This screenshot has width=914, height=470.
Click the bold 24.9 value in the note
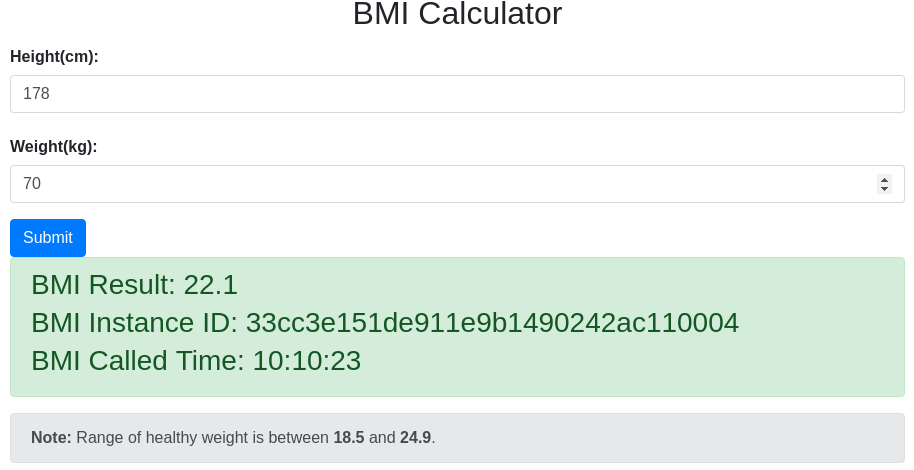pos(415,438)
